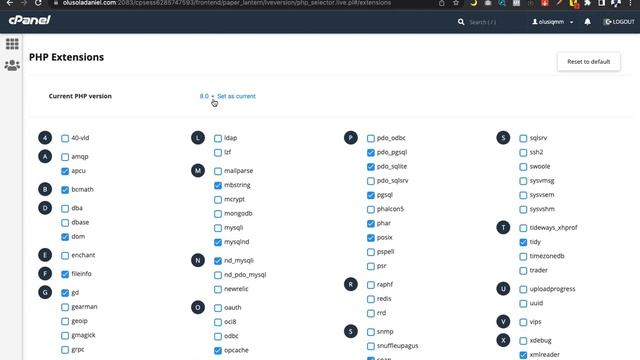Screen dimensions: 640x360
Task: Uncheck the tidy extension
Action: click(x=523, y=242)
